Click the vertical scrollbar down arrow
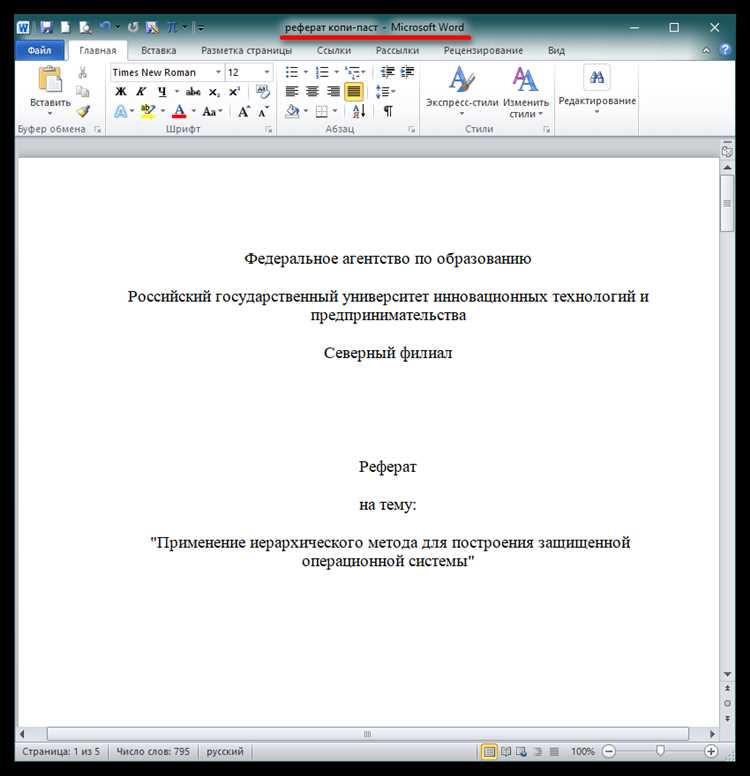Screen dimensions: 750x776 [x=727, y=674]
